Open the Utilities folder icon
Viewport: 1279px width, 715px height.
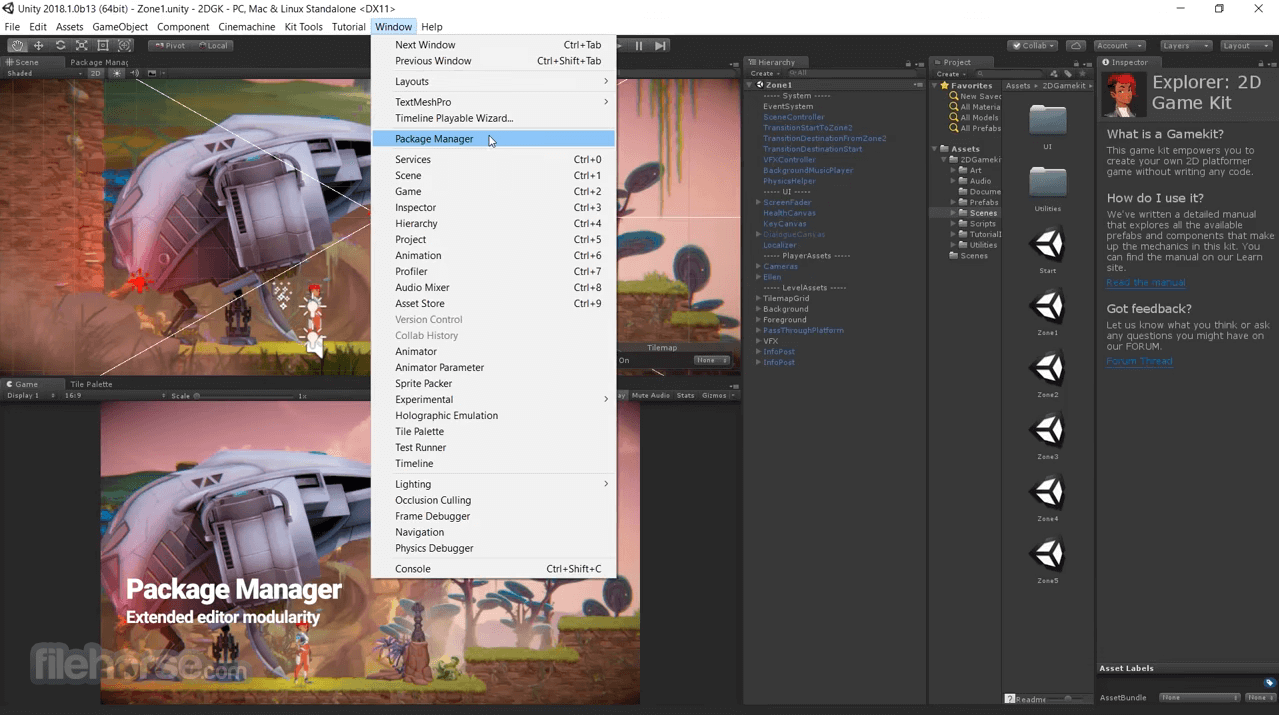coord(1047,182)
